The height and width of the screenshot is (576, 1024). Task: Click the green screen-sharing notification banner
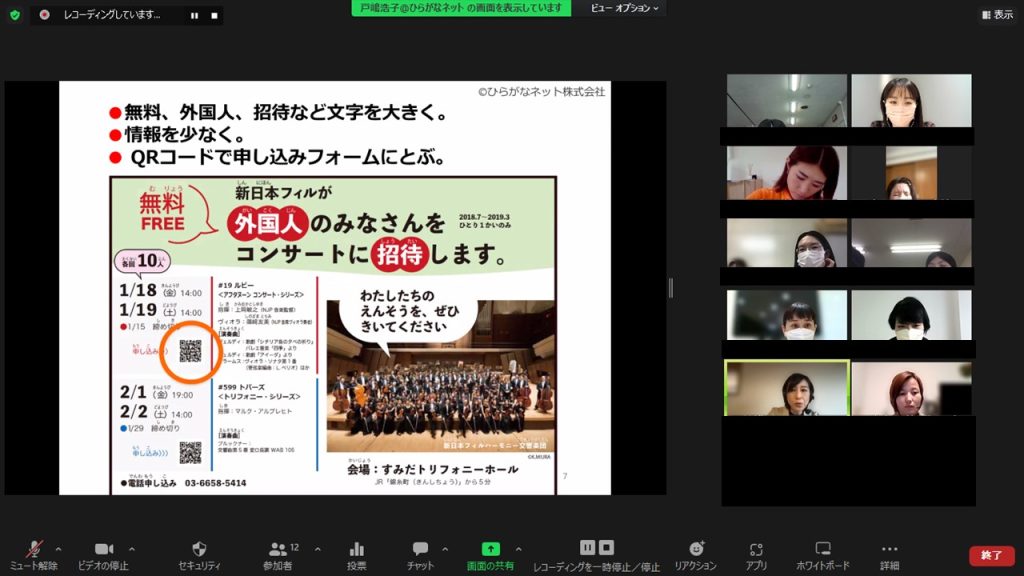click(x=461, y=8)
